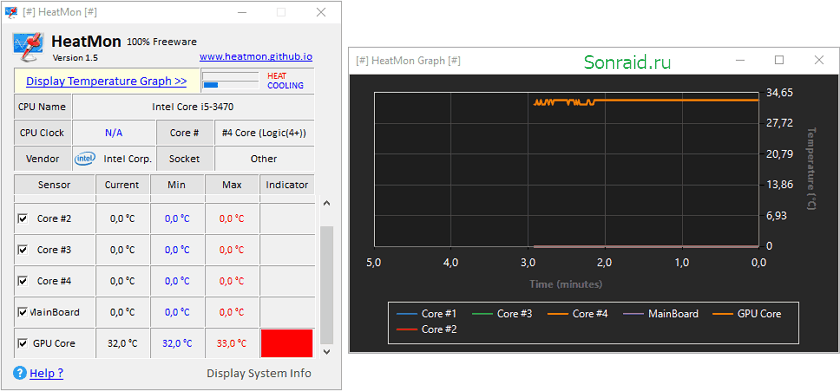This screenshot has height=391, width=840.
Task: Toggle the Core #3 sensor checkbox
Action: click(23, 250)
